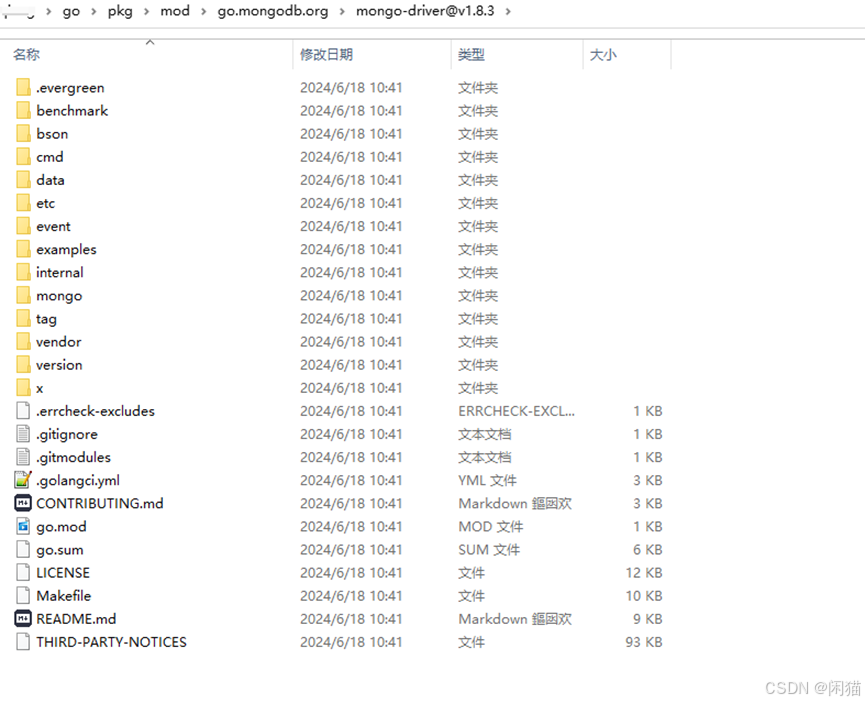The image size is (865, 703).
Task: Navigate to go.mongodb.org breadcrumb segment
Action: pos(273,12)
